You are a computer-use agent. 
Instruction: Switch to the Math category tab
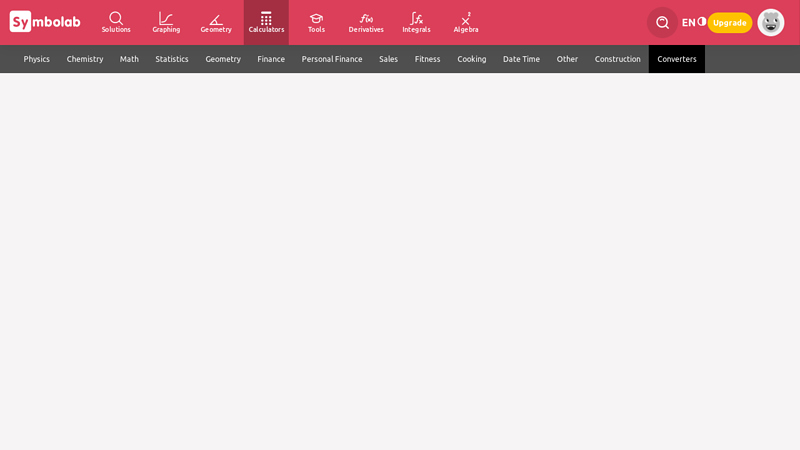click(129, 59)
